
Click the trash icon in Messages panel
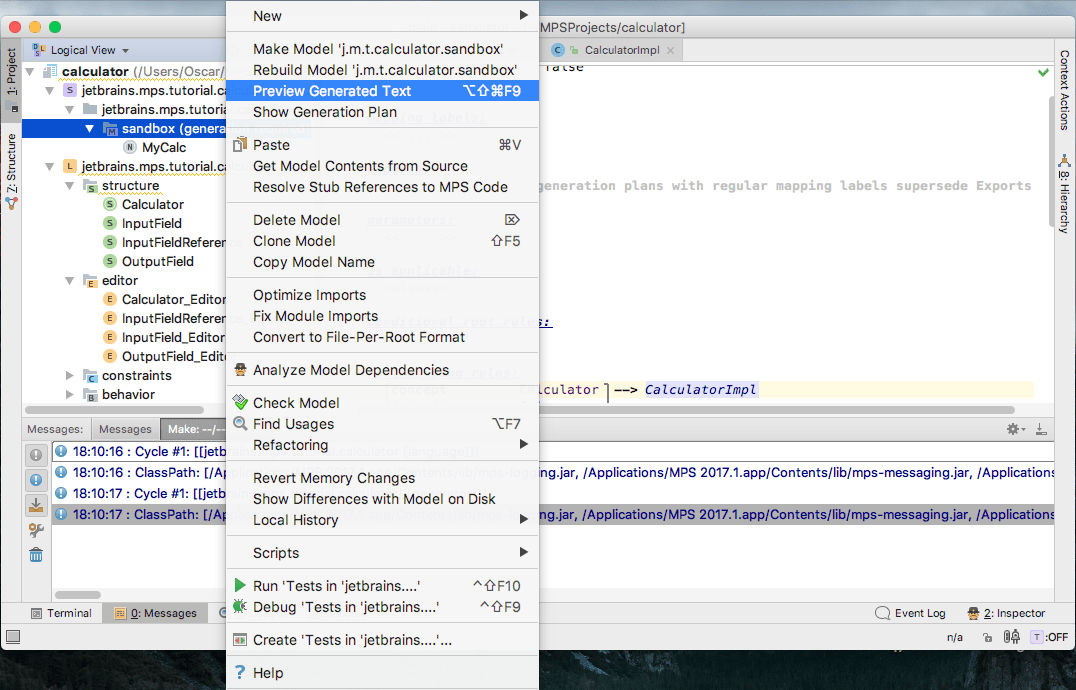(x=36, y=555)
